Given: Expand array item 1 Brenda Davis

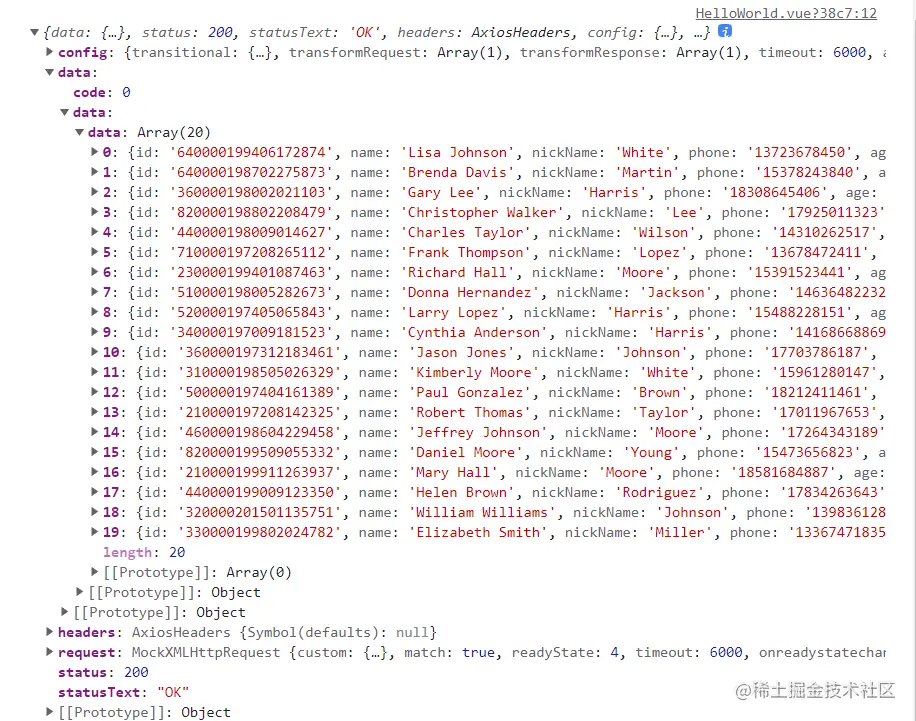Looking at the screenshot, I should click(x=95, y=172).
